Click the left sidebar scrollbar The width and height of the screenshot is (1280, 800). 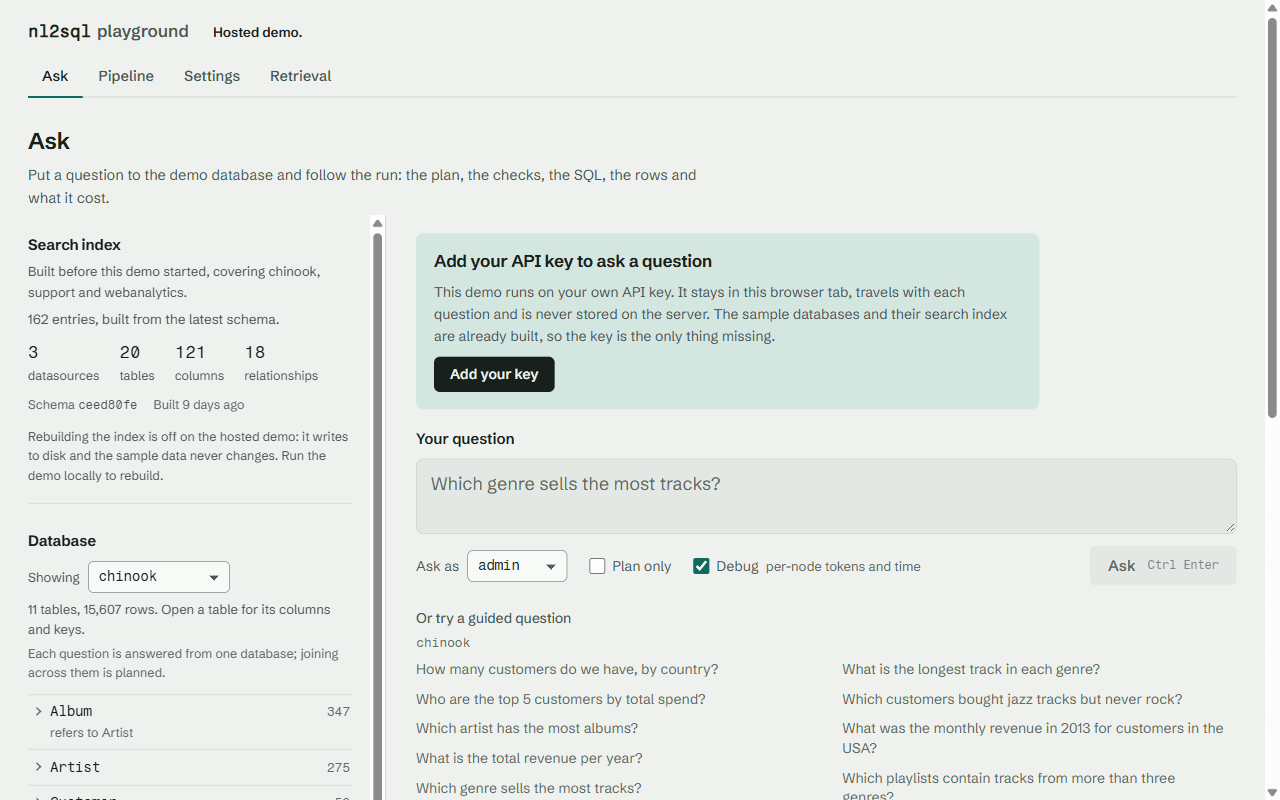click(377, 515)
